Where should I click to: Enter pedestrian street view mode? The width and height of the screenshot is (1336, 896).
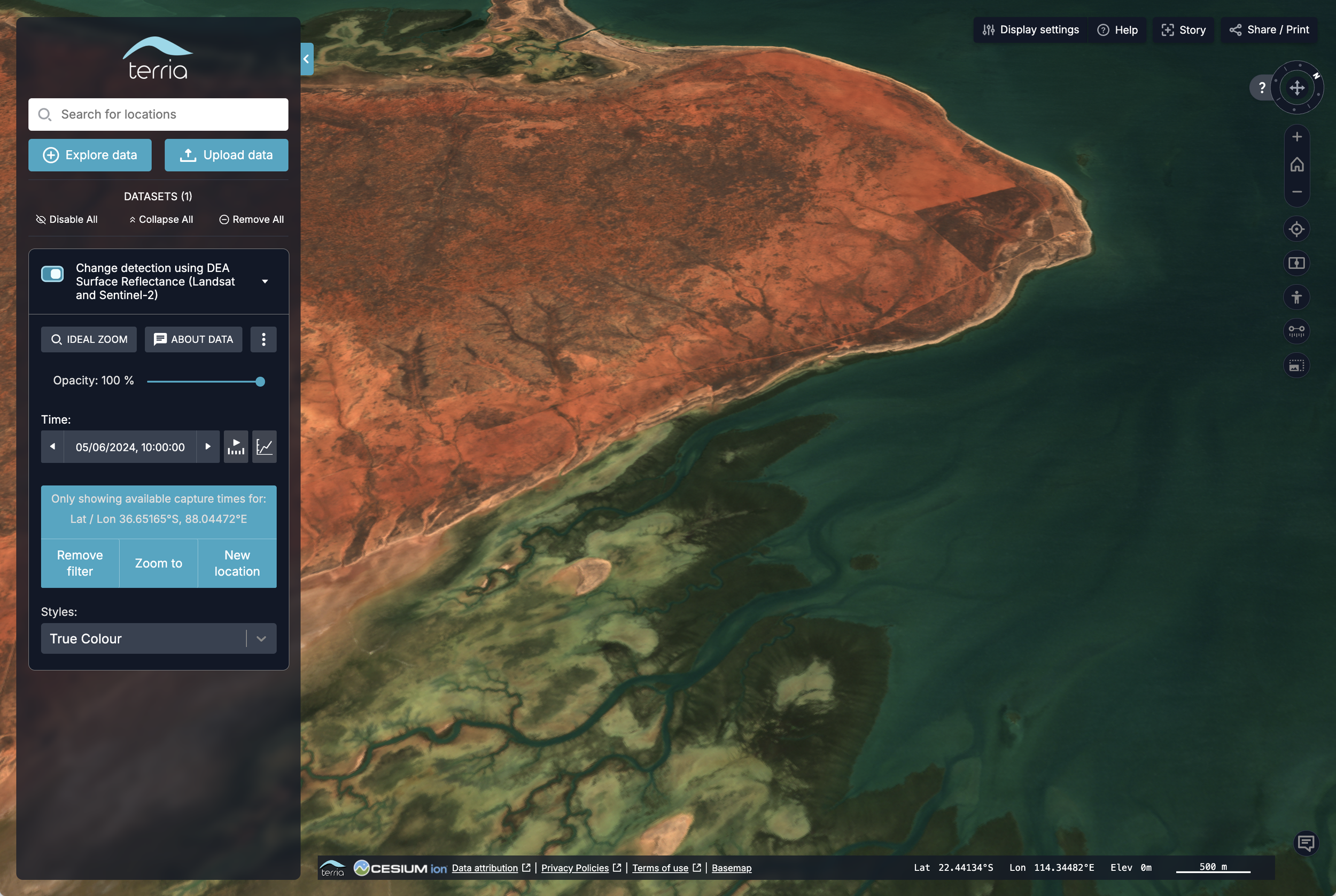click(x=1296, y=297)
